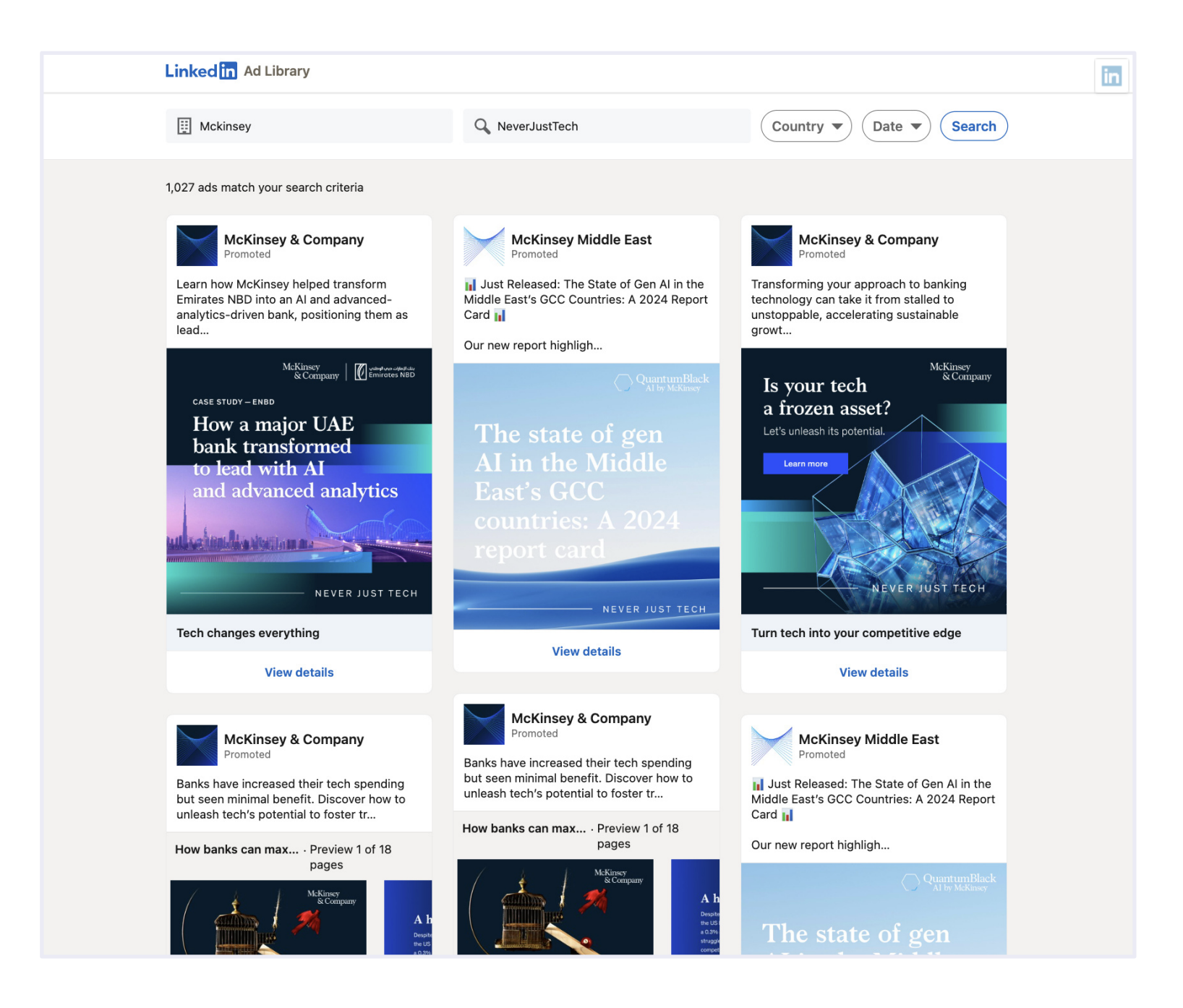1183x1008 pixels.
Task: Click the company building icon beside Mckinsey
Action: click(184, 126)
